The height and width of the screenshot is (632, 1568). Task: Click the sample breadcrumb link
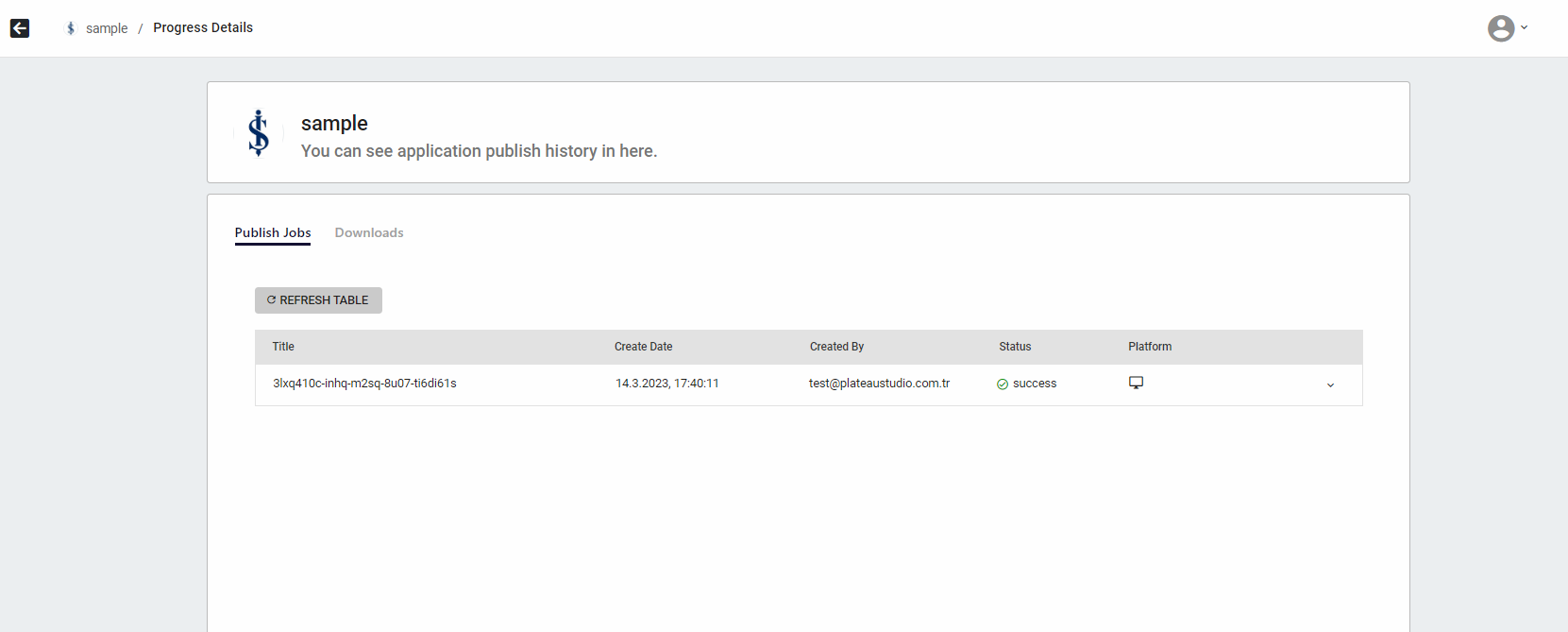107,28
